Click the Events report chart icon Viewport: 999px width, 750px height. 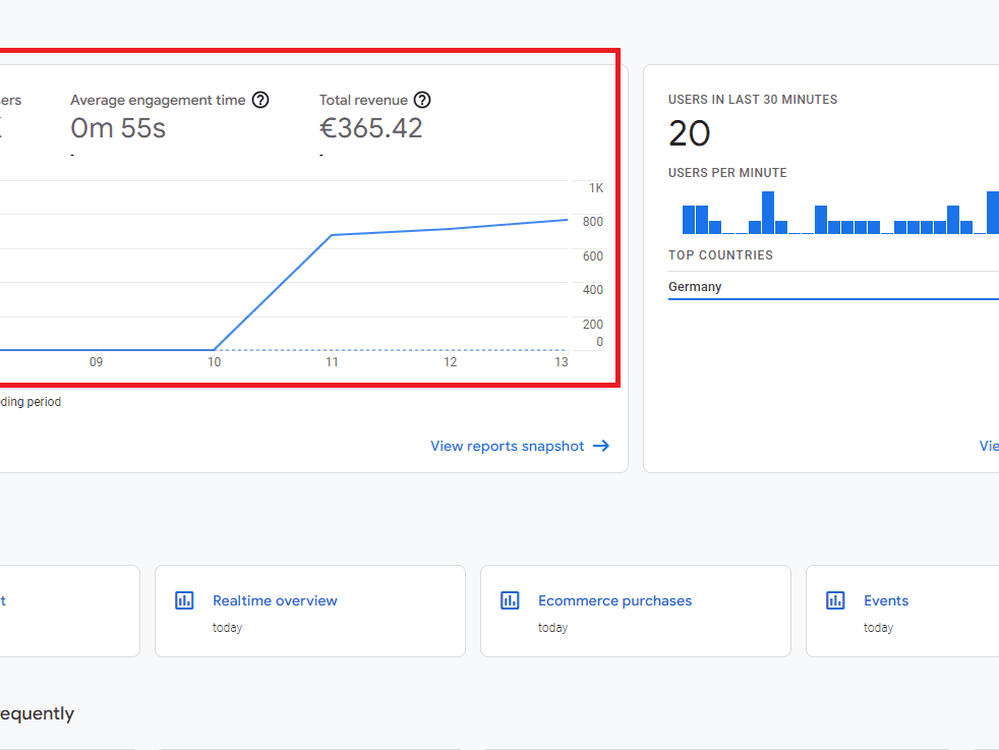tap(835, 600)
